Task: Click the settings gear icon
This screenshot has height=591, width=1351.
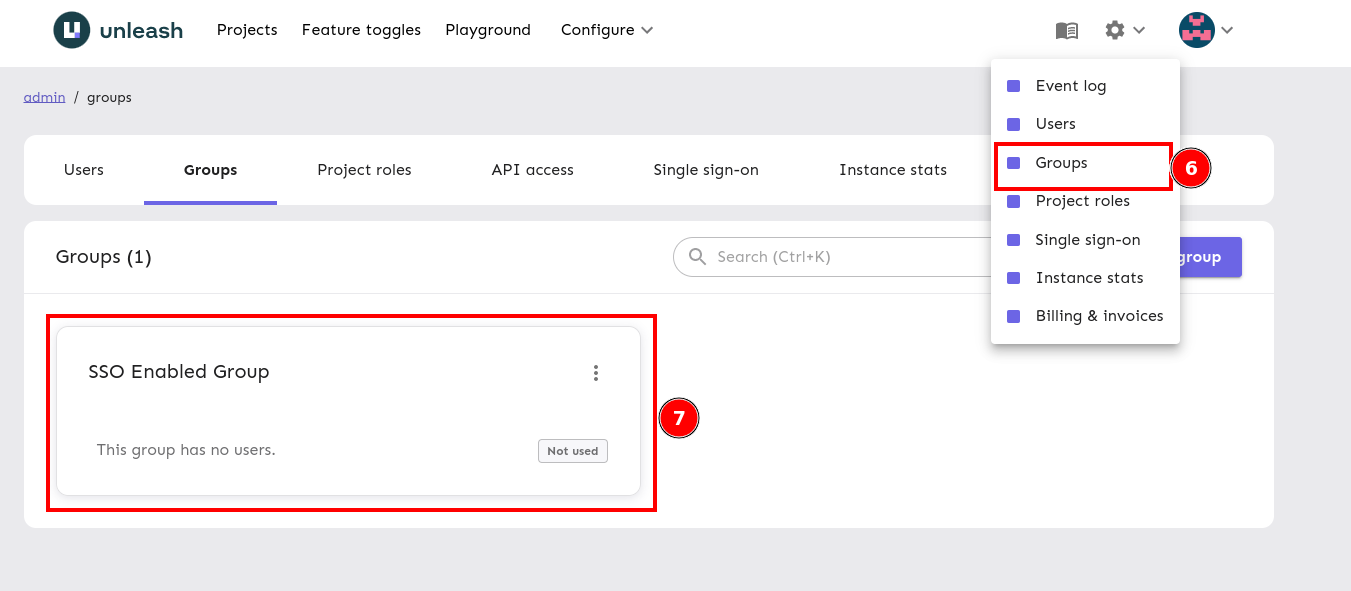Action: 1114,30
